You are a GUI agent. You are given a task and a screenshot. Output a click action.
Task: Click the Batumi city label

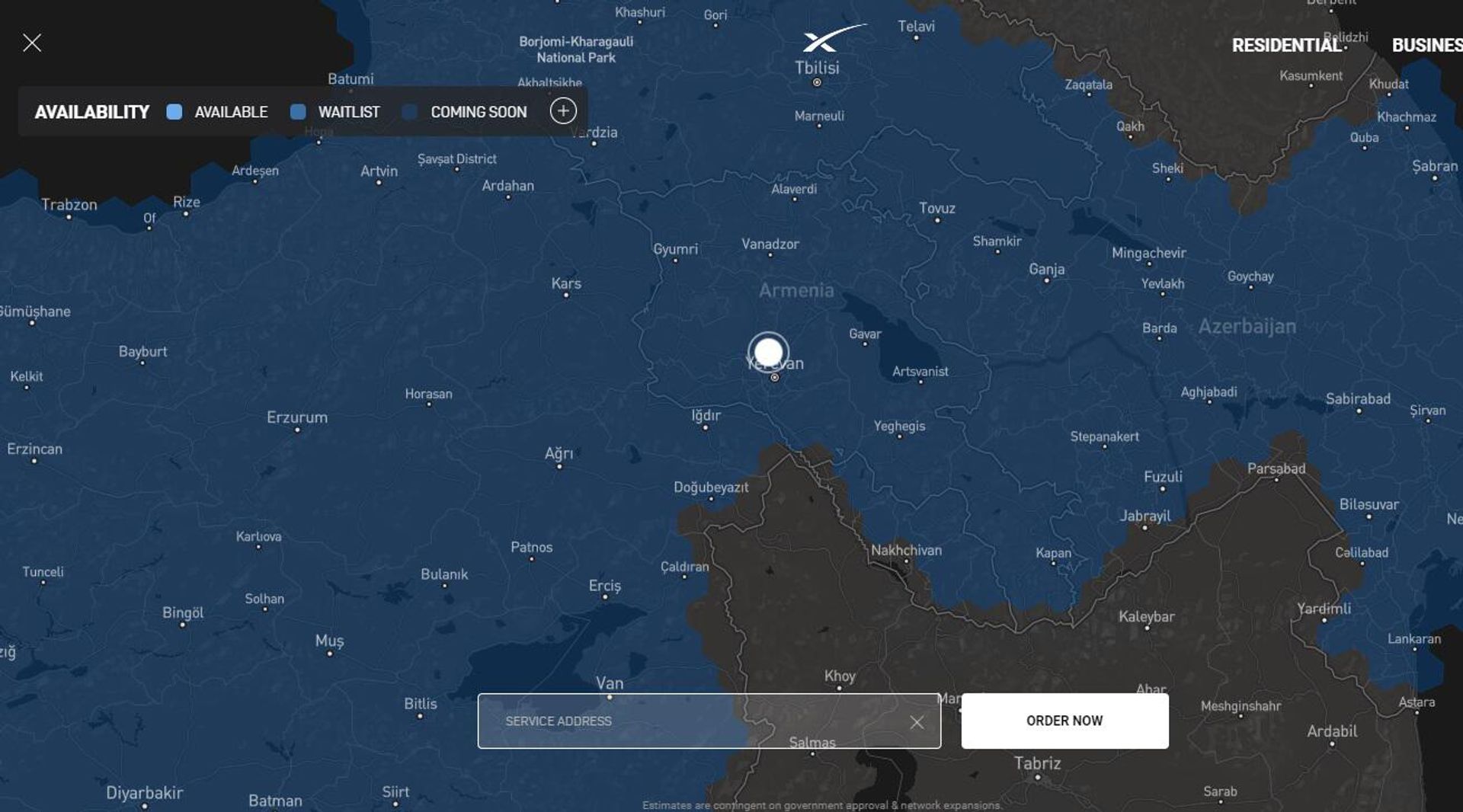coord(351,78)
